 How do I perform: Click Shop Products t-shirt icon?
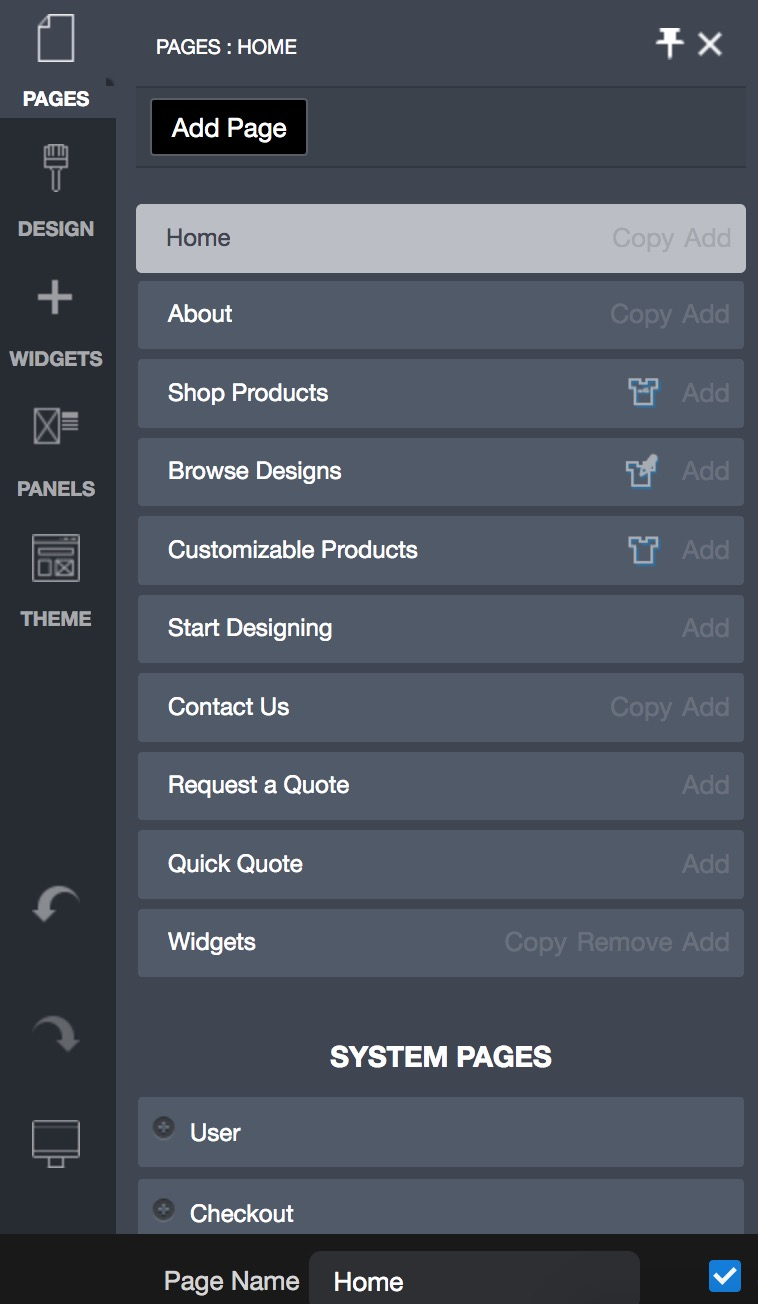(x=643, y=392)
